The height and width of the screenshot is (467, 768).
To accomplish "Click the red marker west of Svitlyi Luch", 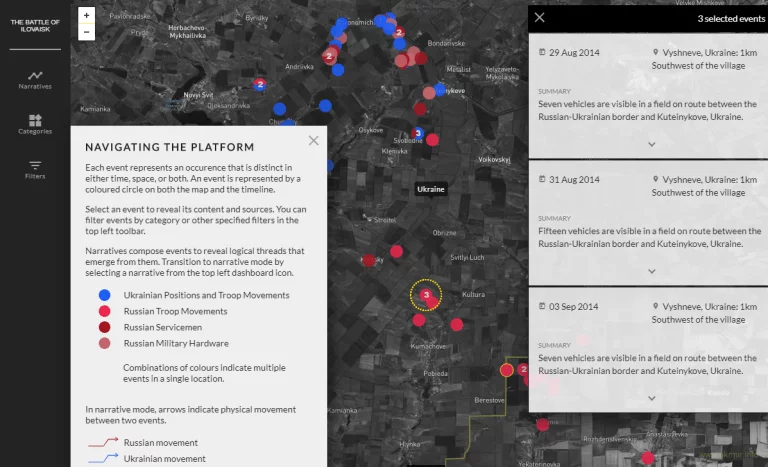I will click(396, 252).
